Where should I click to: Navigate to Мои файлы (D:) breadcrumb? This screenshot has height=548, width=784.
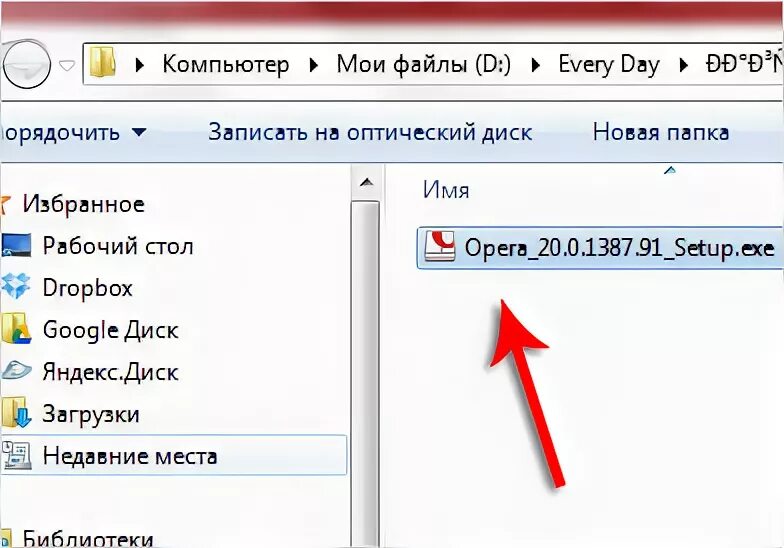(424, 64)
